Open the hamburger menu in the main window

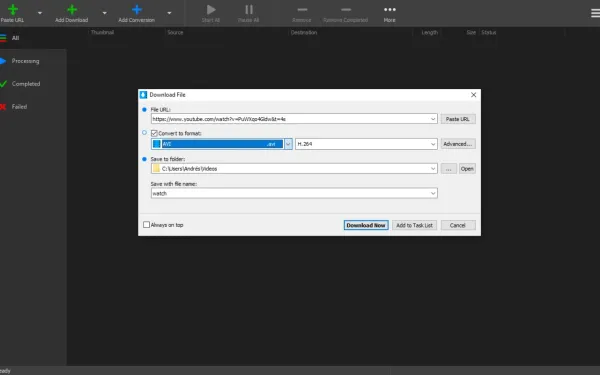[595, 13]
